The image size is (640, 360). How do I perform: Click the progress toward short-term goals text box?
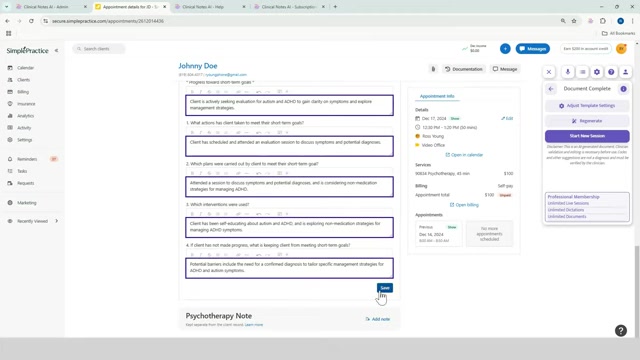click(289, 105)
